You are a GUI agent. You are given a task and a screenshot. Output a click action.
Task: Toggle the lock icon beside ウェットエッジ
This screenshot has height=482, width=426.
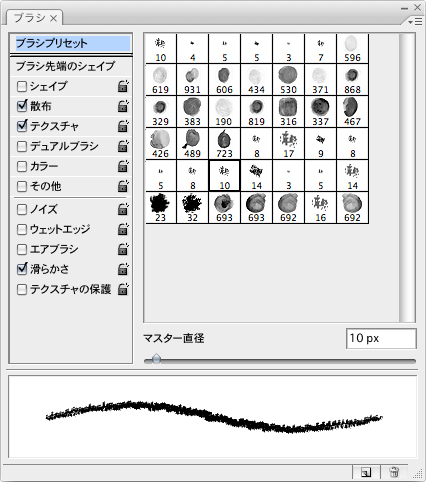point(123,229)
